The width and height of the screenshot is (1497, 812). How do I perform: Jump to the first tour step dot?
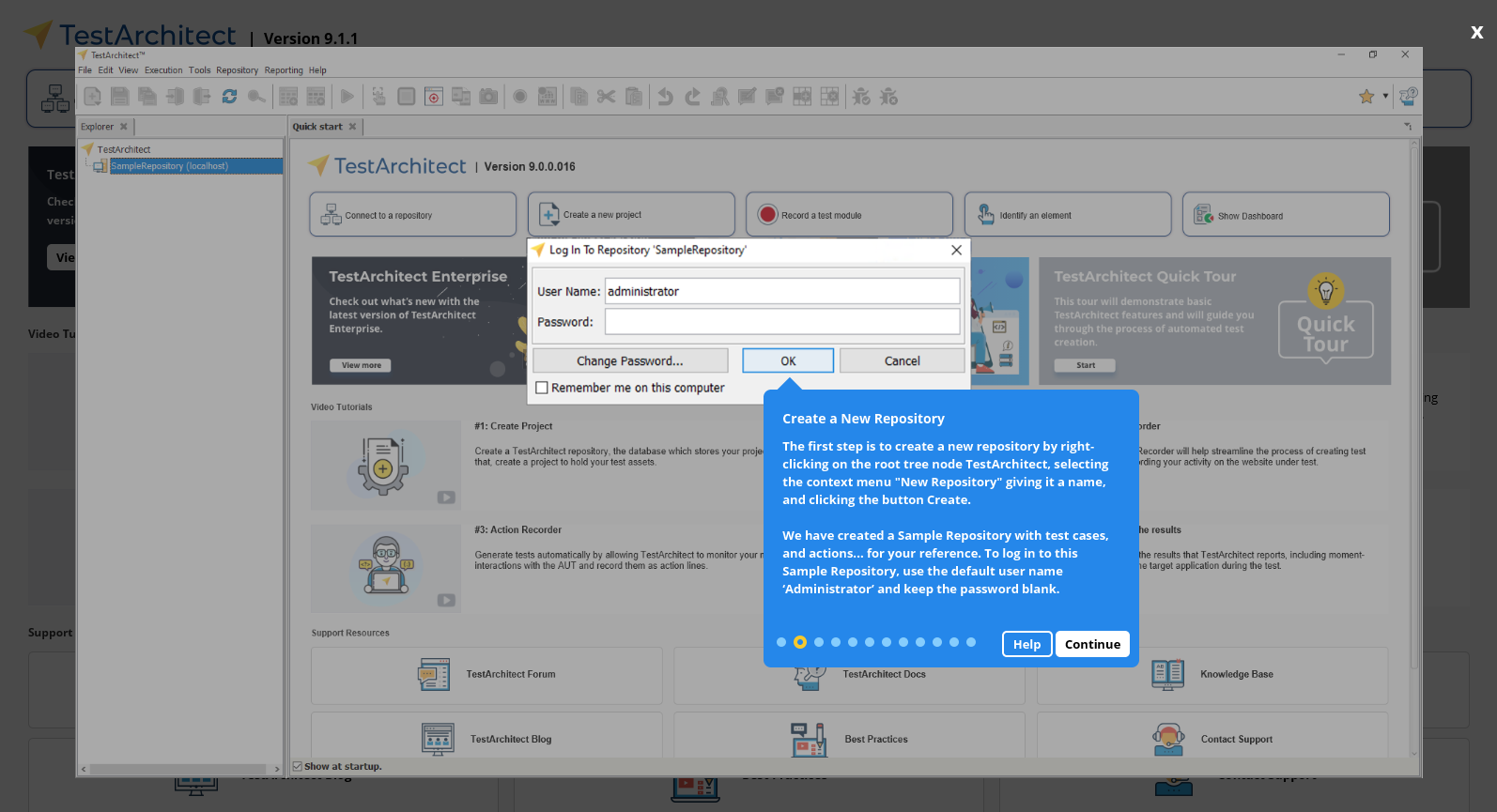click(x=781, y=642)
